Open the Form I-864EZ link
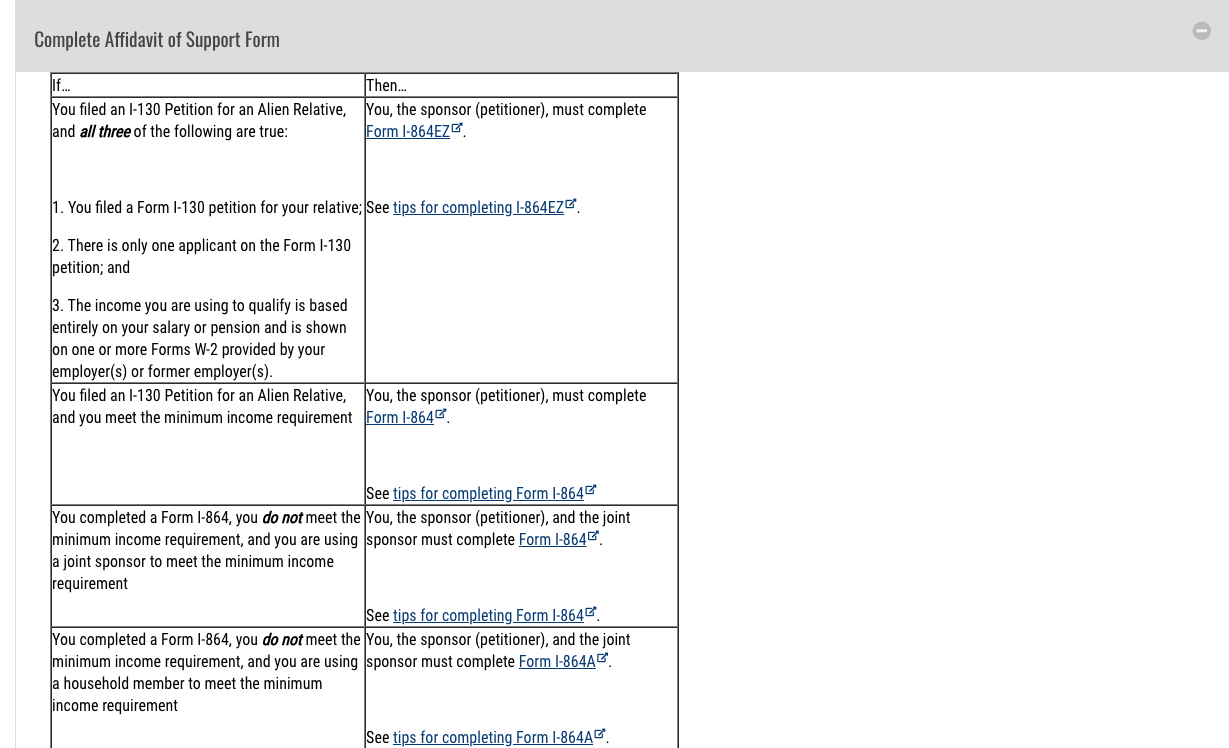The height and width of the screenshot is (748, 1229). (x=407, y=131)
